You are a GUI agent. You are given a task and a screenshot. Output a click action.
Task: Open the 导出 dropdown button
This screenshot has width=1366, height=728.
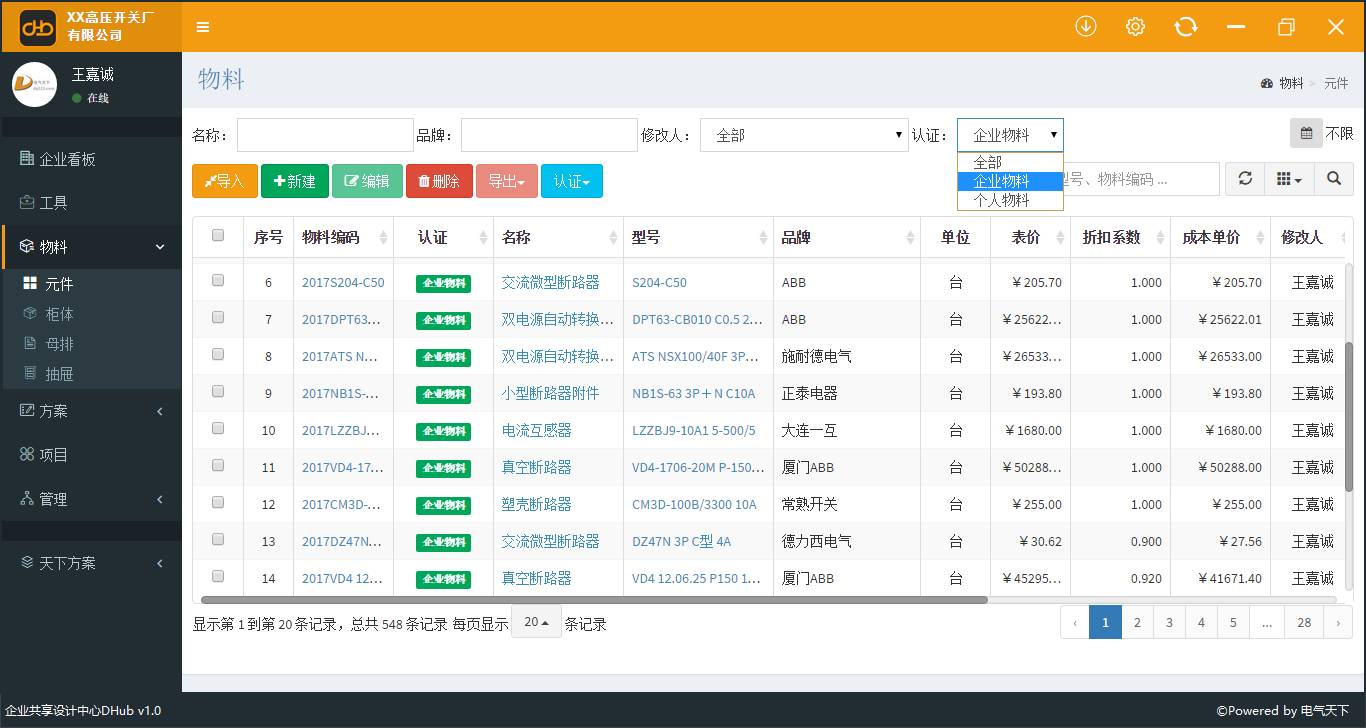(507, 181)
